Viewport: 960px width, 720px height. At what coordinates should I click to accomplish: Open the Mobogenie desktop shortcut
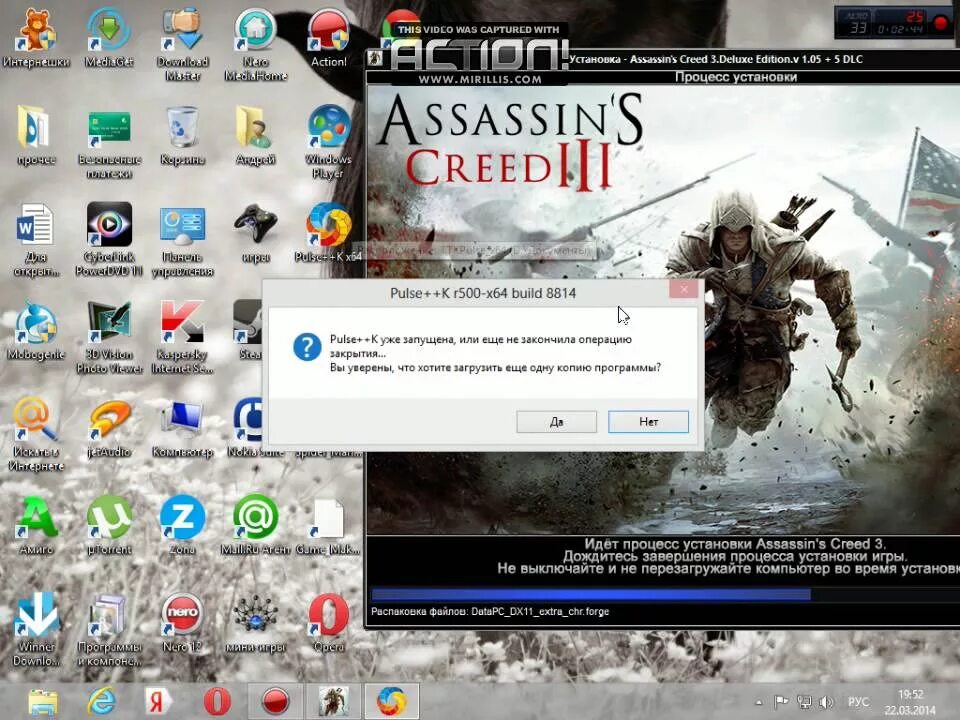36,331
